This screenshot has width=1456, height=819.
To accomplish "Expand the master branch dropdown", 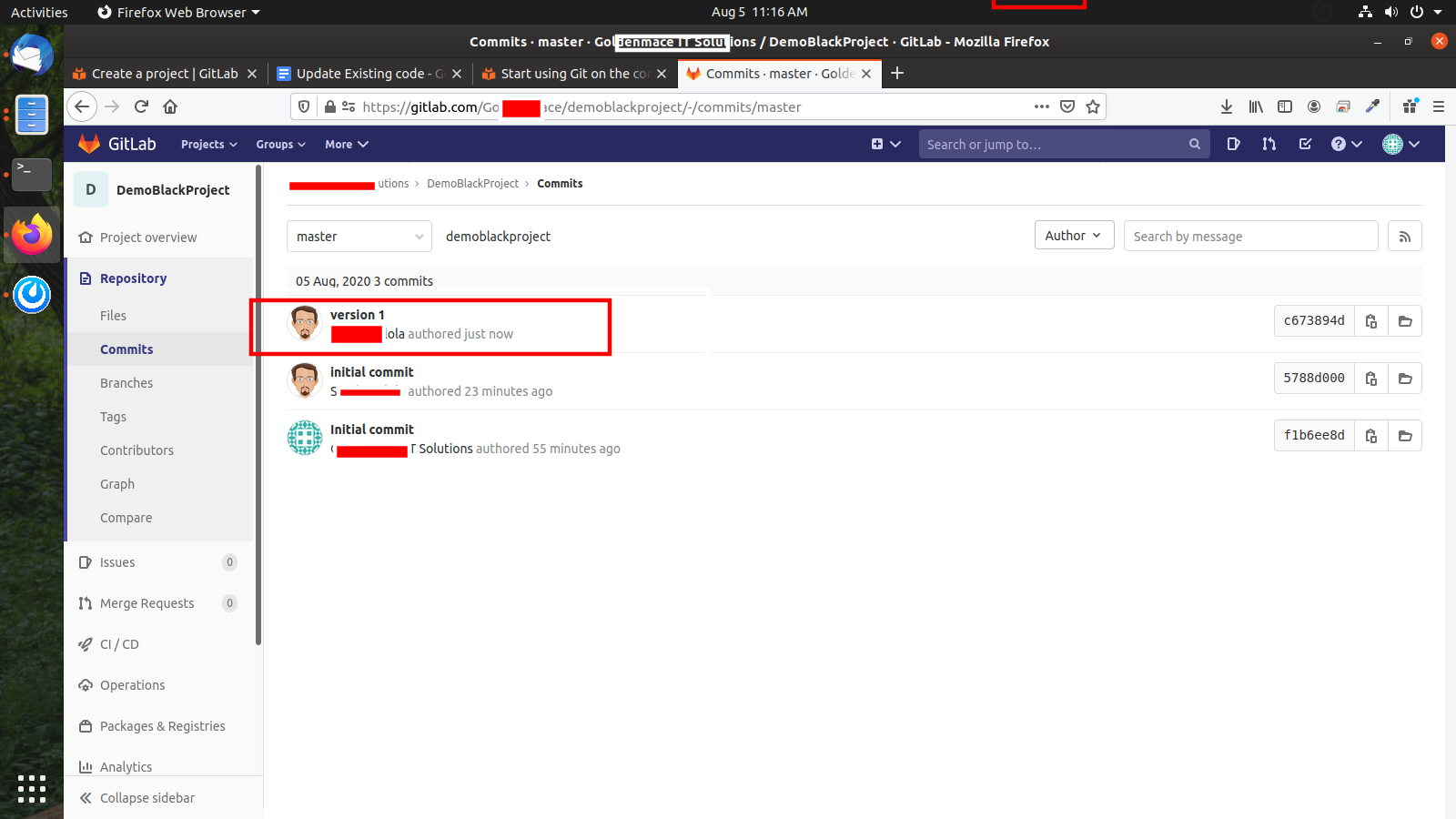I will [359, 237].
